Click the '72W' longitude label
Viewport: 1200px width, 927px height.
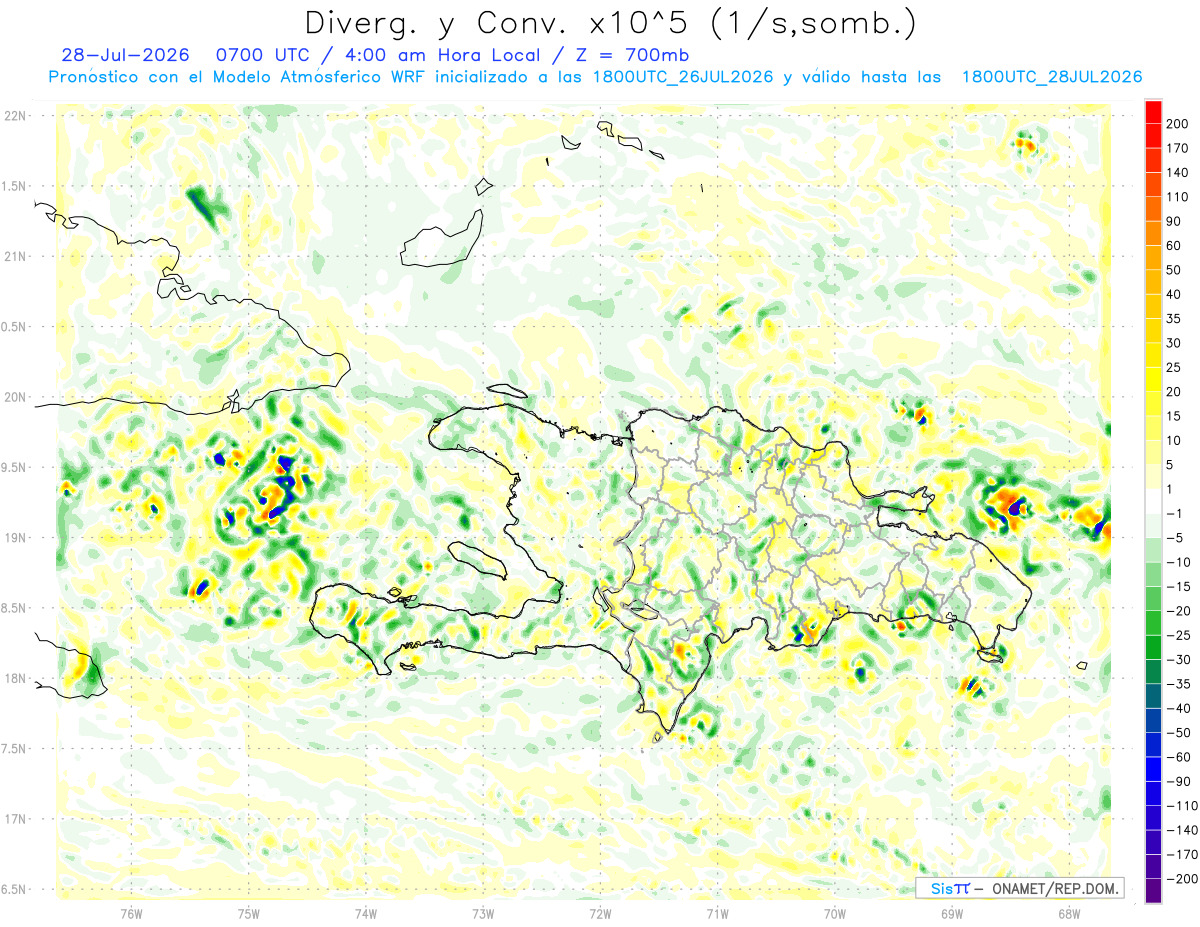600,912
